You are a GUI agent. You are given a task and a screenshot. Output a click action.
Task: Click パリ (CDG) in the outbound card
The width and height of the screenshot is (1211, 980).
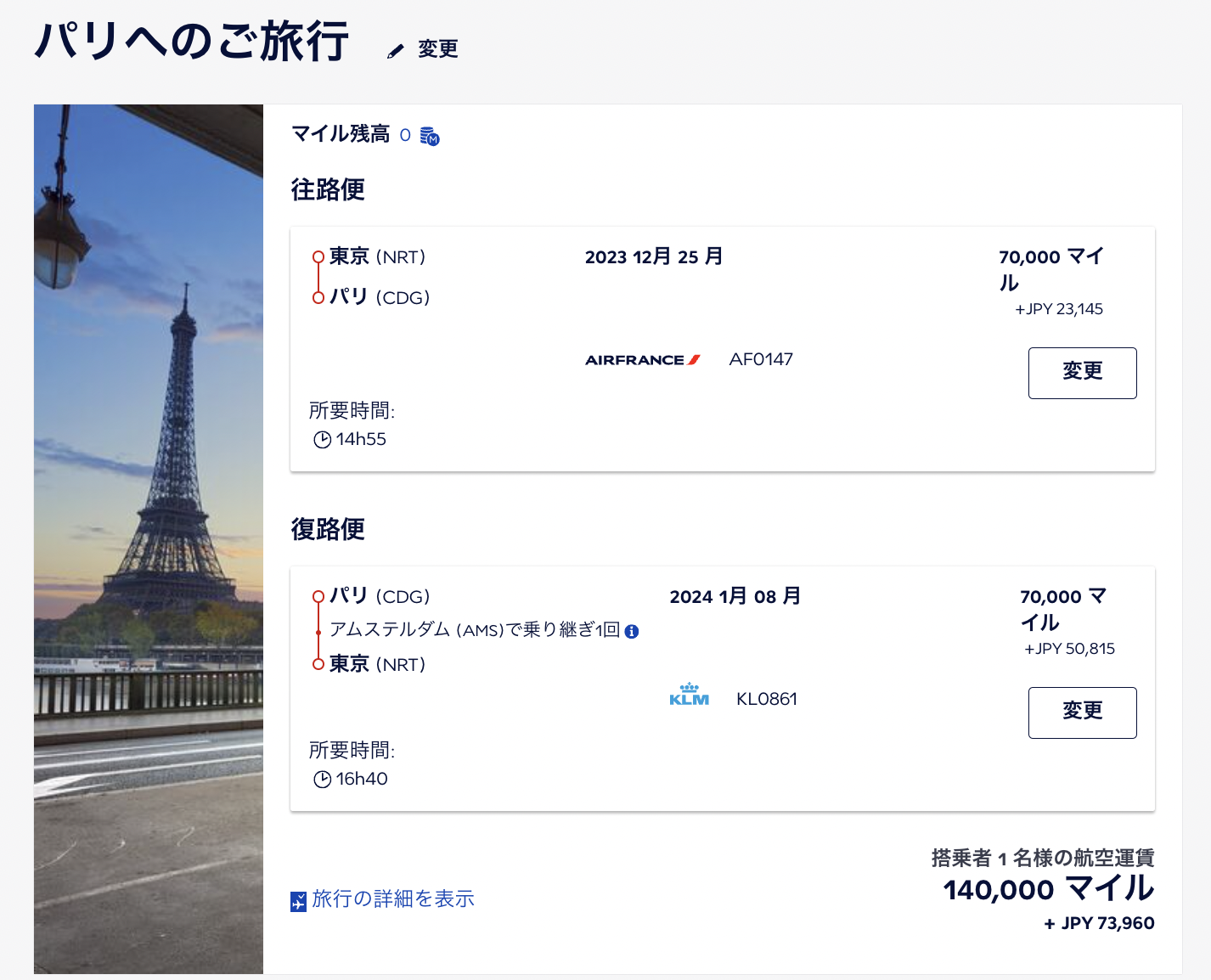click(x=380, y=297)
